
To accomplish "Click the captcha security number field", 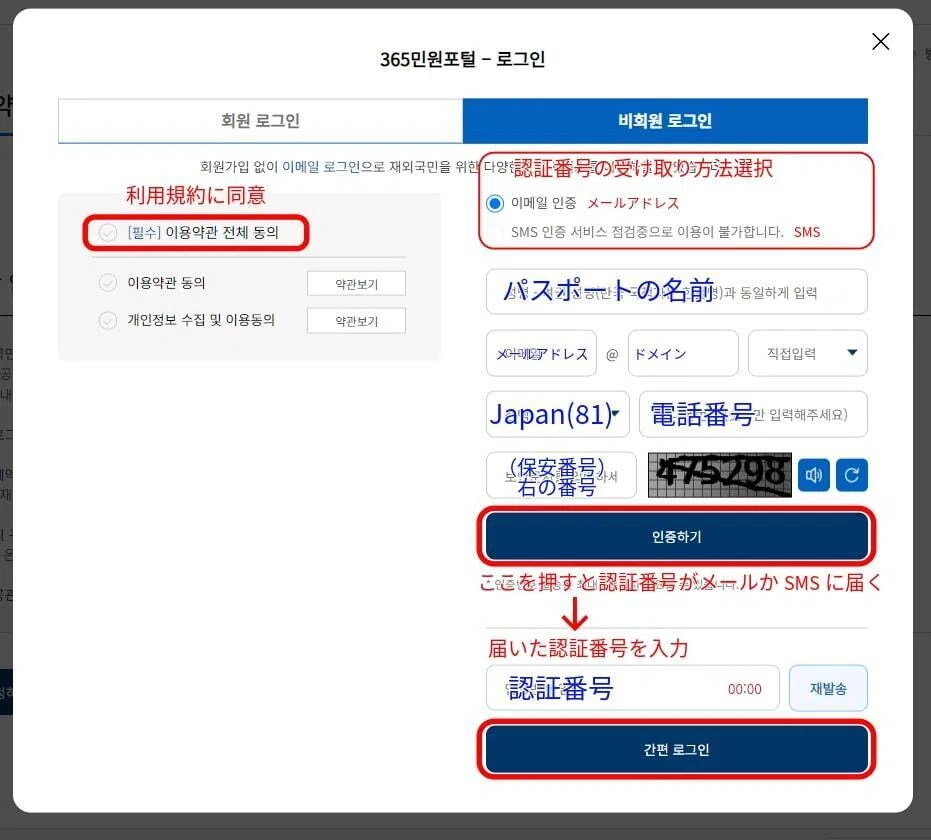I will [x=561, y=475].
